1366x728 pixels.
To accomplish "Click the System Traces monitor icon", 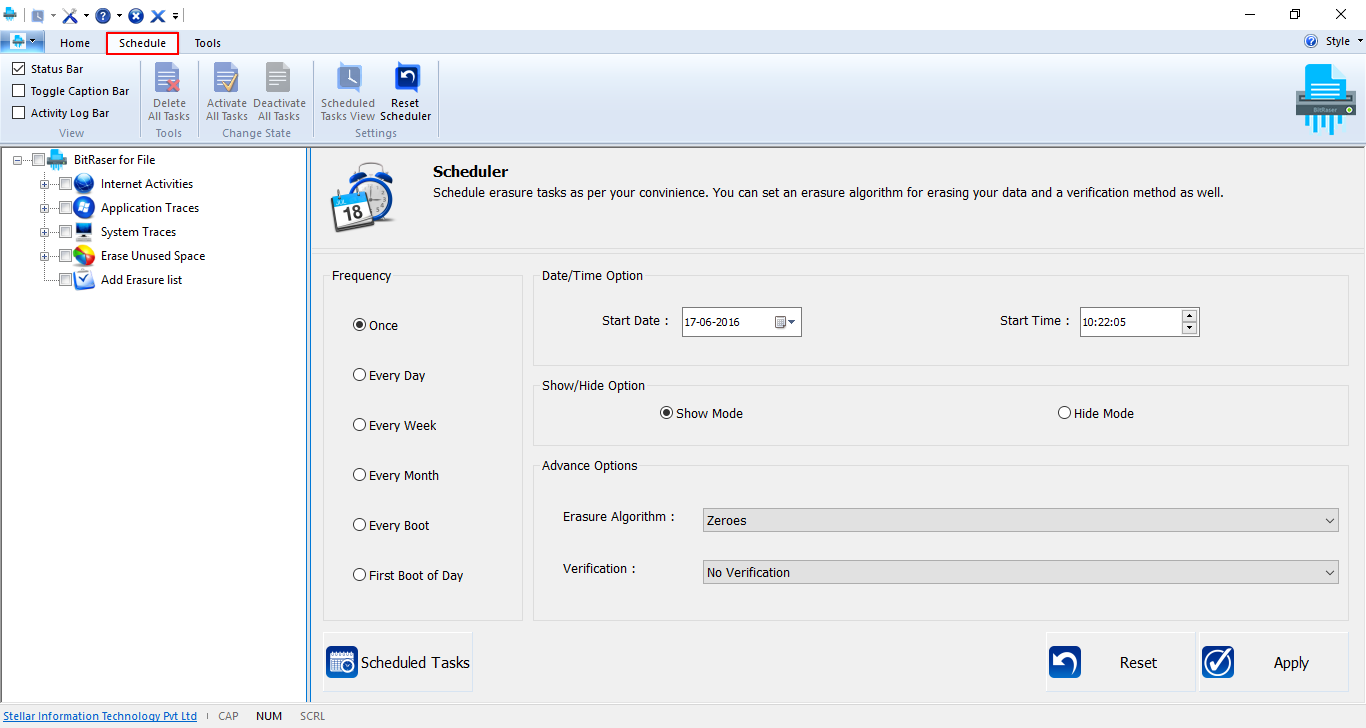I will click(84, 232).
